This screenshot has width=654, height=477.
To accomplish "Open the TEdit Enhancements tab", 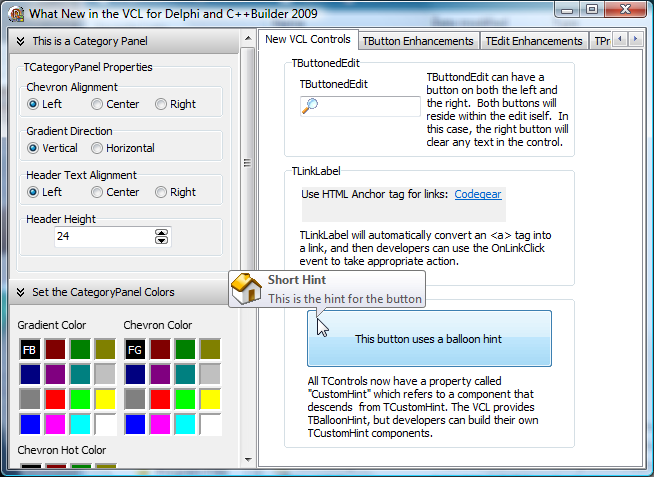I will tap(534, 41).
